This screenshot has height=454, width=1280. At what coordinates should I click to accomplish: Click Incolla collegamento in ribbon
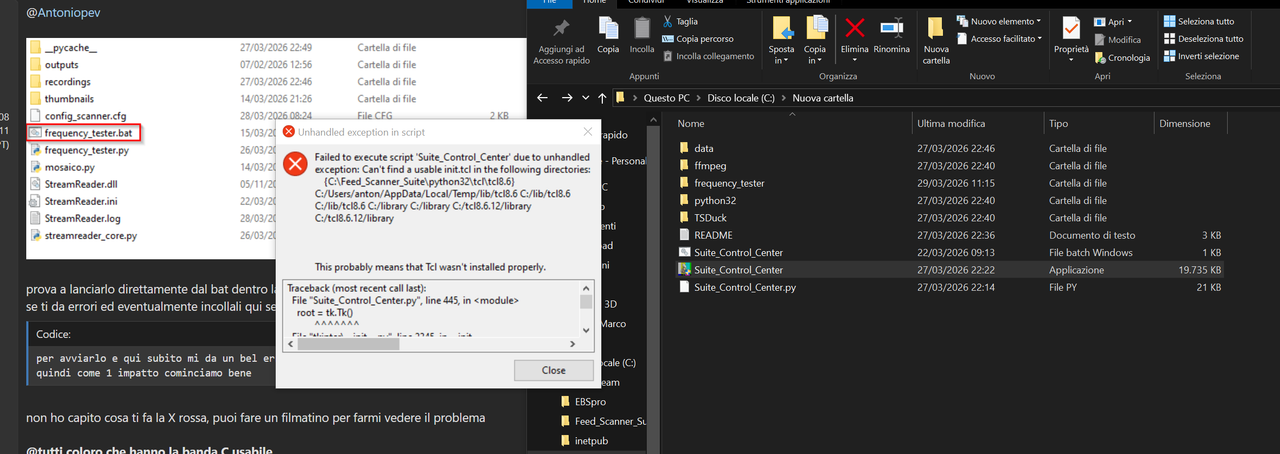pyautogui.click(x=707, y=57)
